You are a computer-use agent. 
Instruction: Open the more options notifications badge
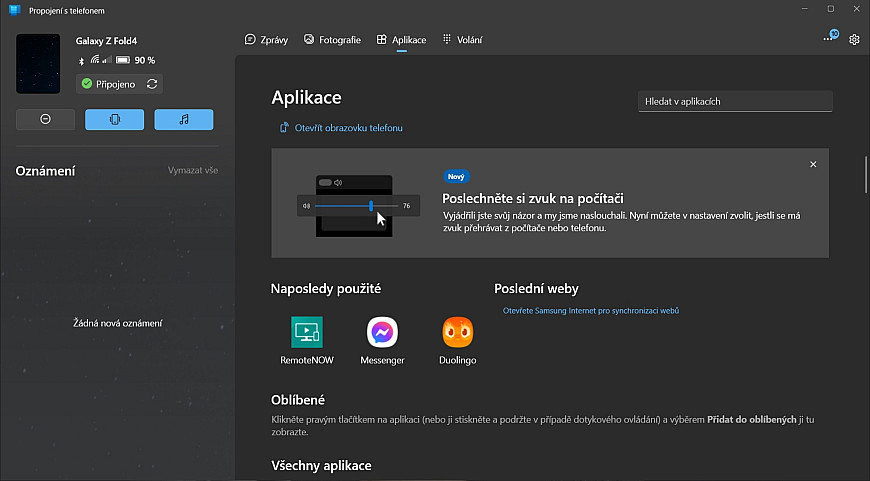pos(831,37)
